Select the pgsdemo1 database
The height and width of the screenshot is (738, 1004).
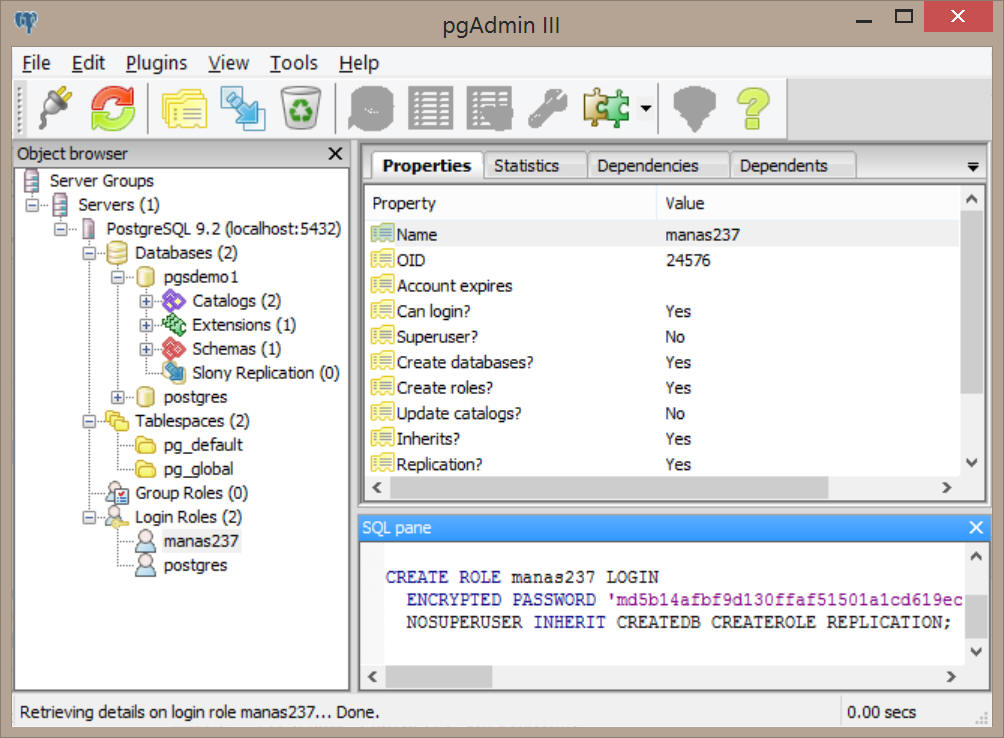(200, 277)
